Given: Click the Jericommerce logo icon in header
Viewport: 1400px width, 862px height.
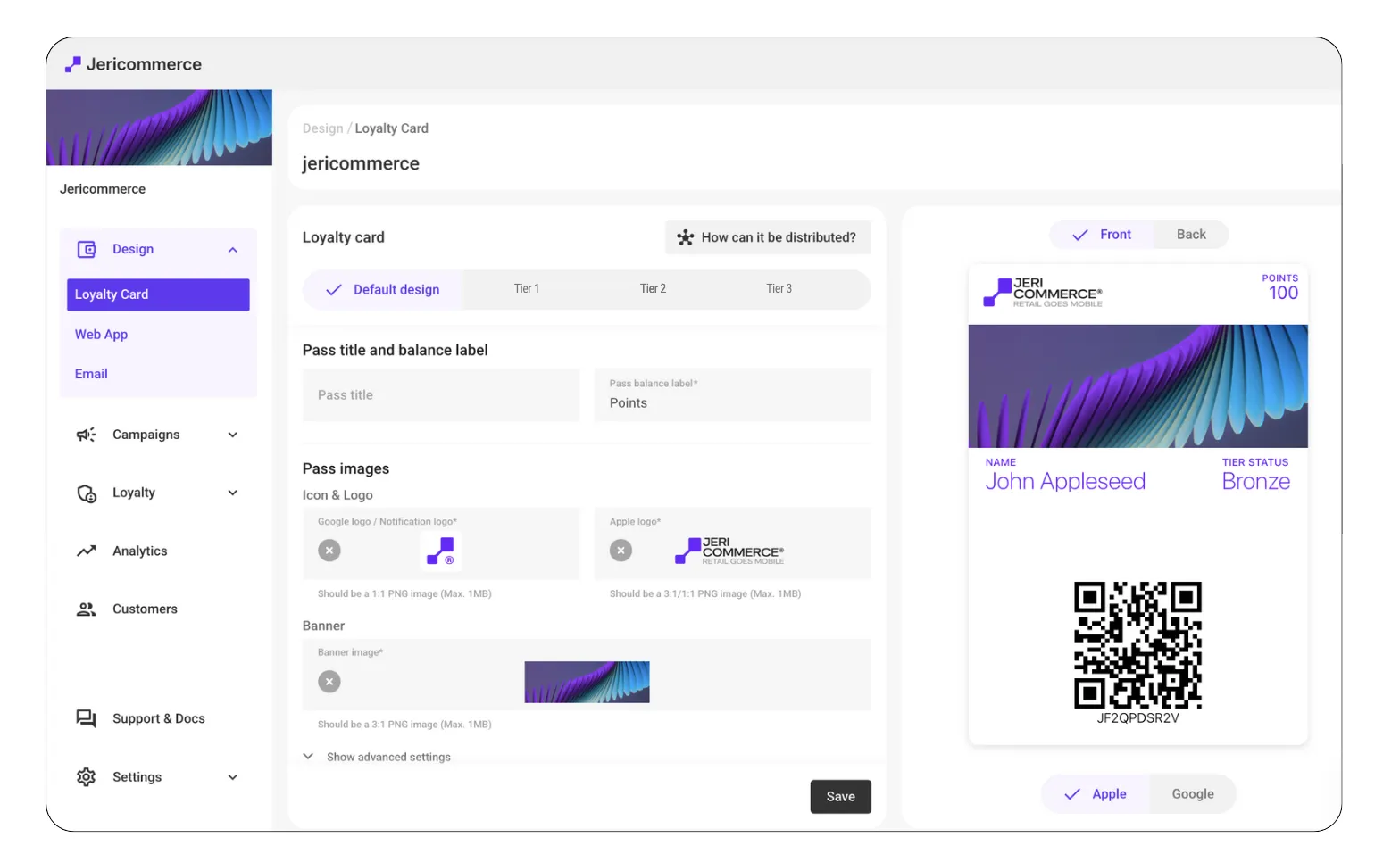Looking at the screenshot, I should pos(73,64).
